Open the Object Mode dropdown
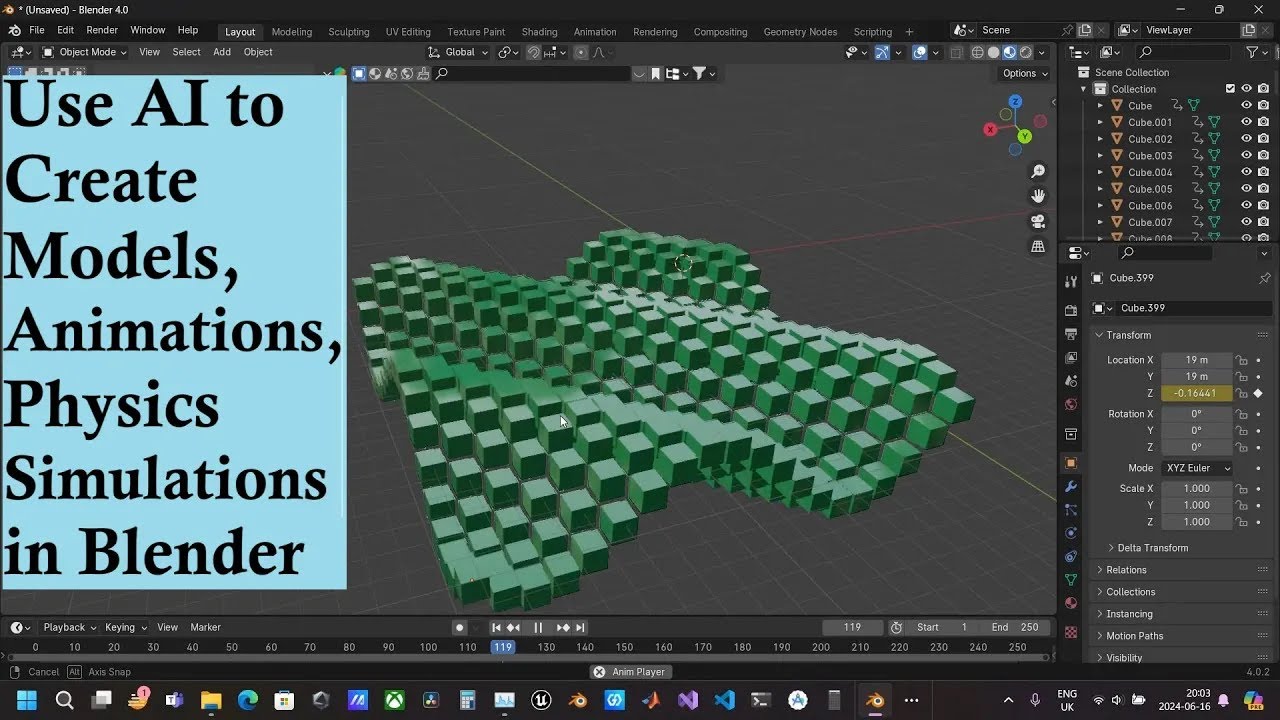Screen dimensions: 1280x720 click(x=84, y=52)
